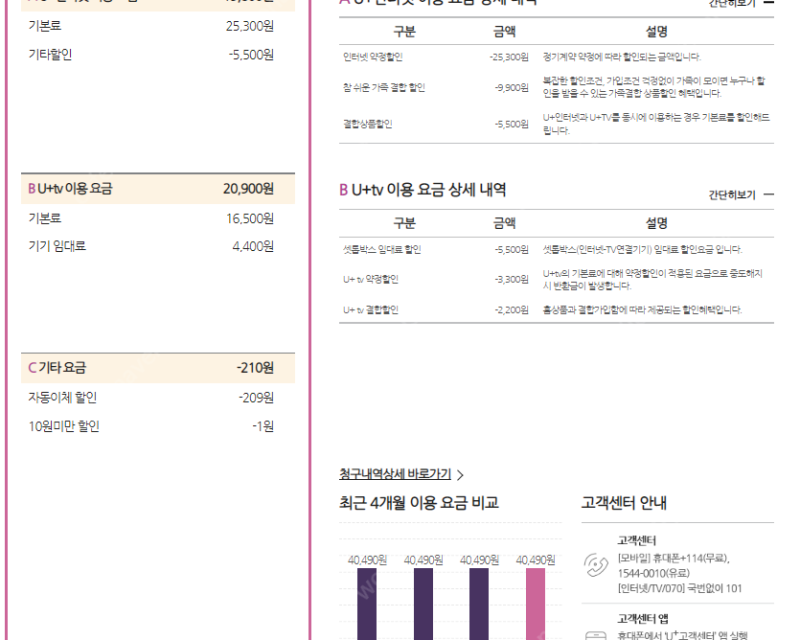The height and width of the screenshot is (640, 800).
Task: Click the third purple 40,490원 bar
Action: [479, 604]
